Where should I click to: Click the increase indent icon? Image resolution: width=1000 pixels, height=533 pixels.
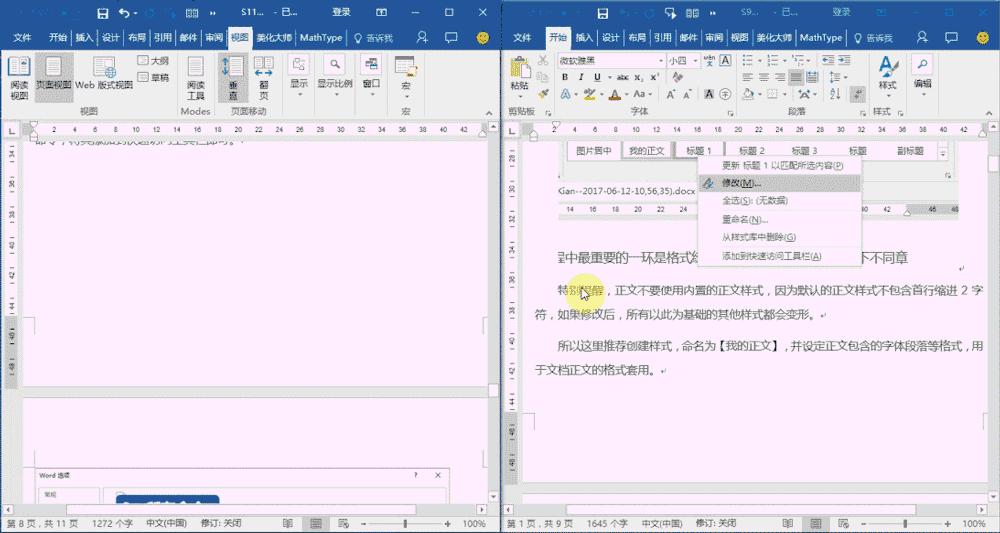tap(844, 61)
